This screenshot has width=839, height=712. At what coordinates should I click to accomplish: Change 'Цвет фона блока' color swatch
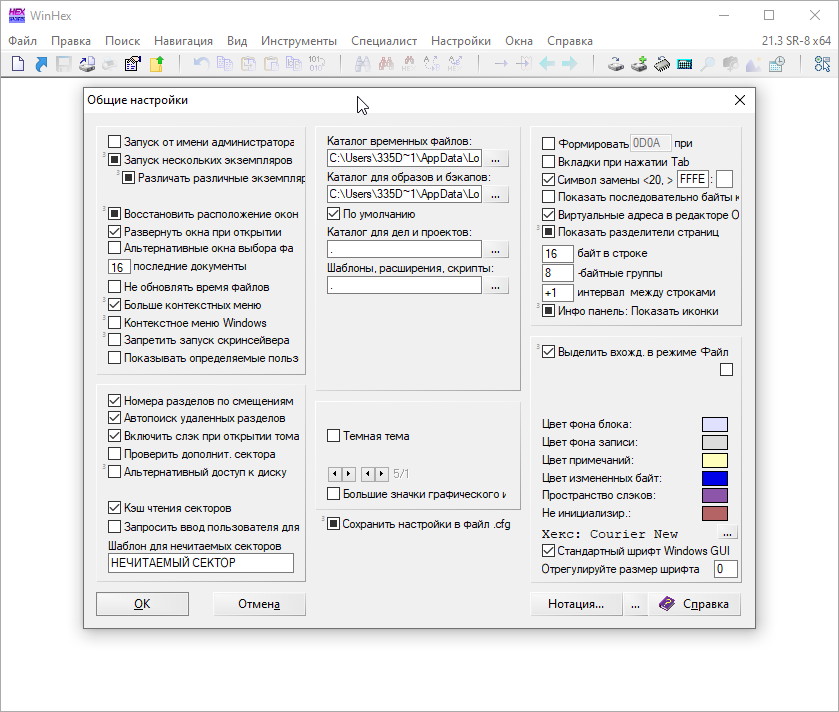click(715, 424)
